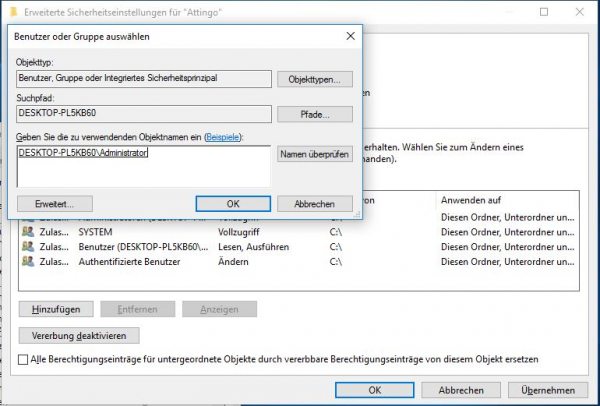Click Vererbung deaktivieren
This screenshot has width=600, height=406.
(x=79, y=336)
